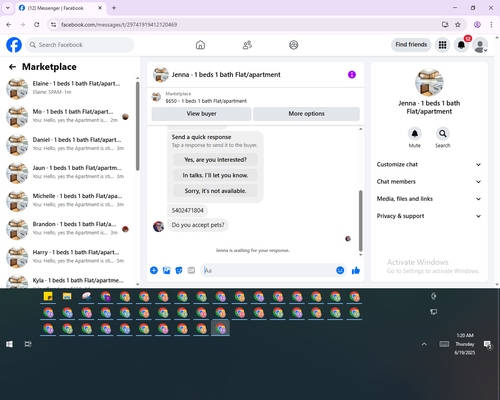Open the Chrome tab search dropdown
This screenshot has height=400, width=500.
pos(8,8)
